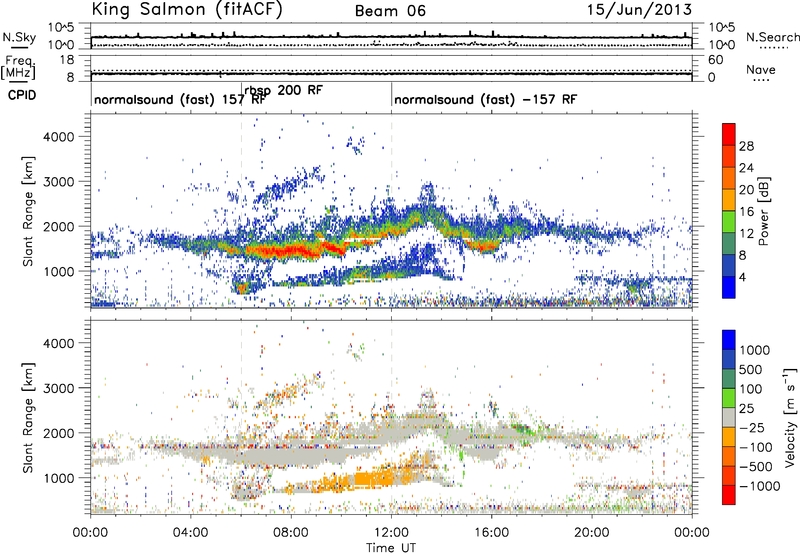800x554 pixels.
Task: Click the "normalsound (fast) 157 RF" CPID entry
Action: [x=180, y=99]
